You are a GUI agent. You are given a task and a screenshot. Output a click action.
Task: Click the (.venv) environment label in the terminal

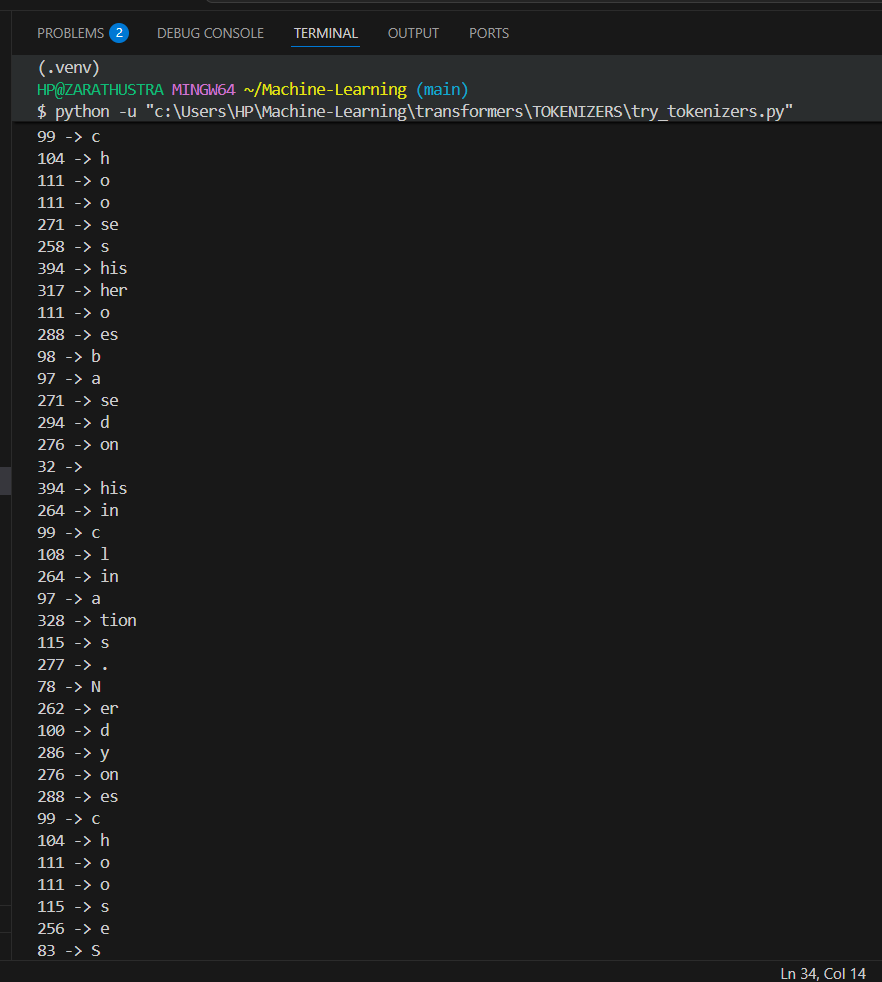tap(68, 68)
